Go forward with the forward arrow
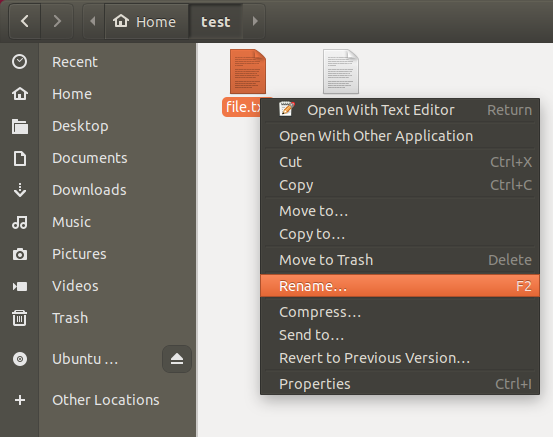553x437 pixels. 57,22
